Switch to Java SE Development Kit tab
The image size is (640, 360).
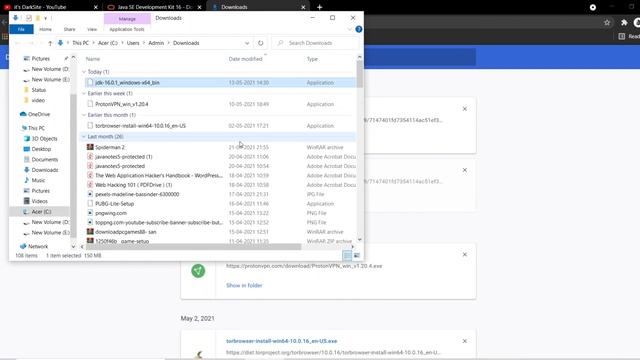[154, 7]
